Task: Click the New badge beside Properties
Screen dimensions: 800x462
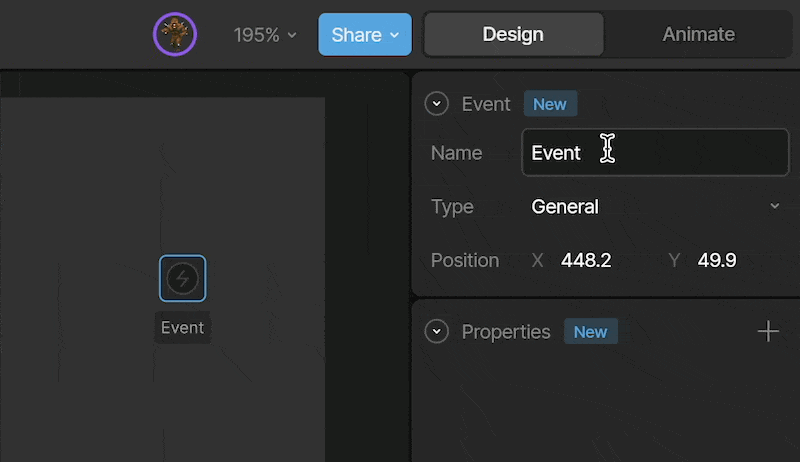Action: pyautogui.click(x=591, y=332)
